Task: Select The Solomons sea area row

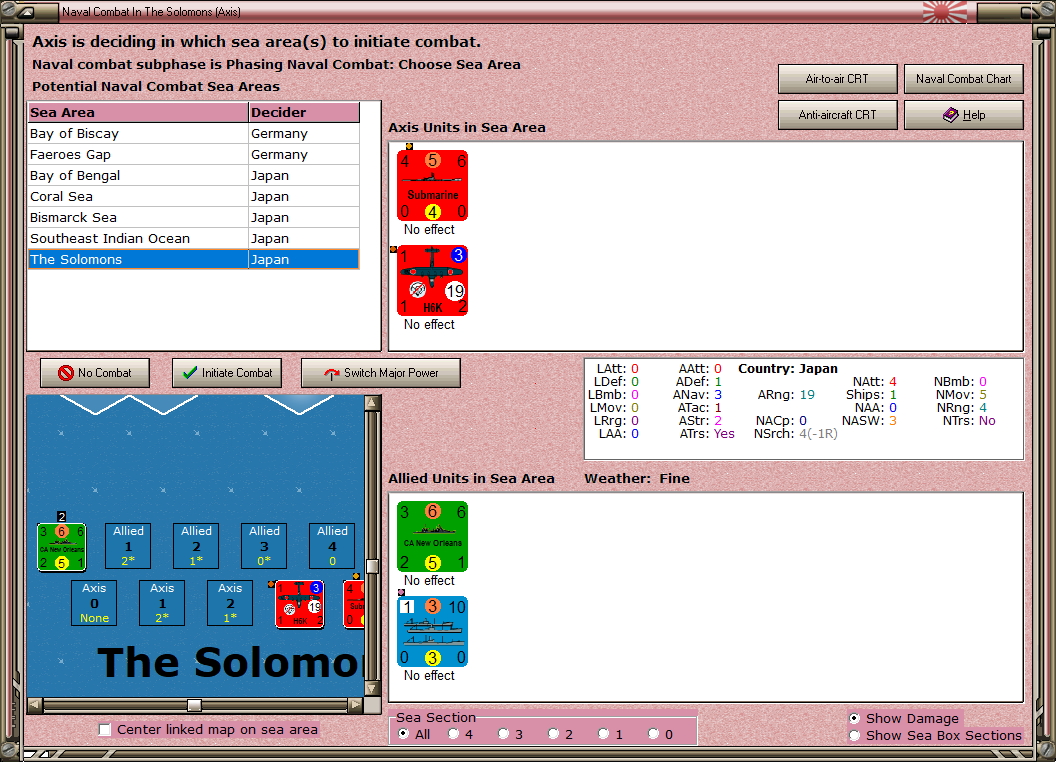Action: click(193, 259)
